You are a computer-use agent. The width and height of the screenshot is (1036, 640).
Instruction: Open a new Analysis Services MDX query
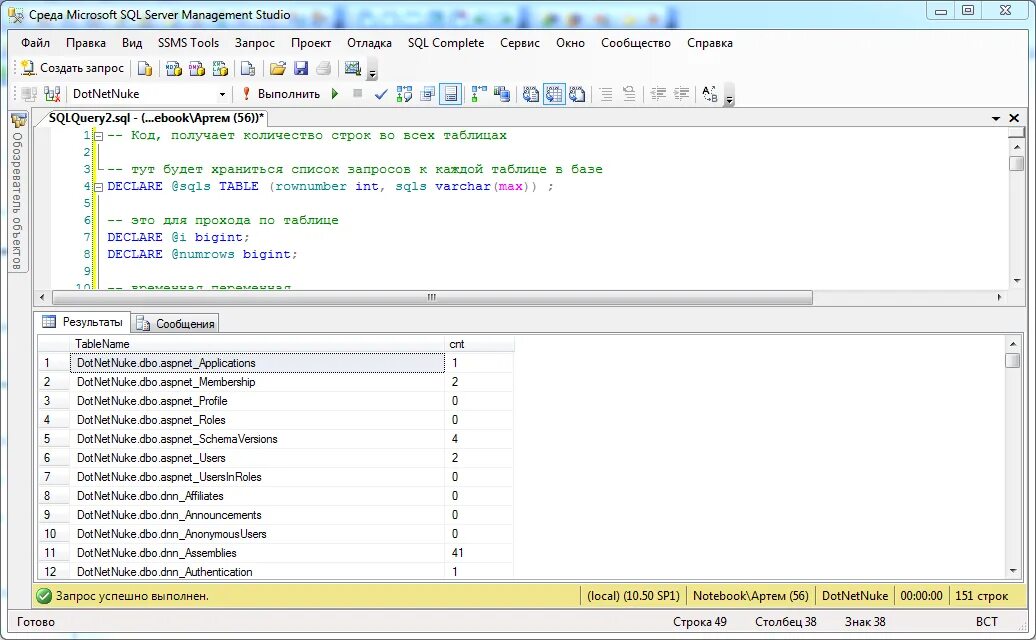[x=174, y=68]
